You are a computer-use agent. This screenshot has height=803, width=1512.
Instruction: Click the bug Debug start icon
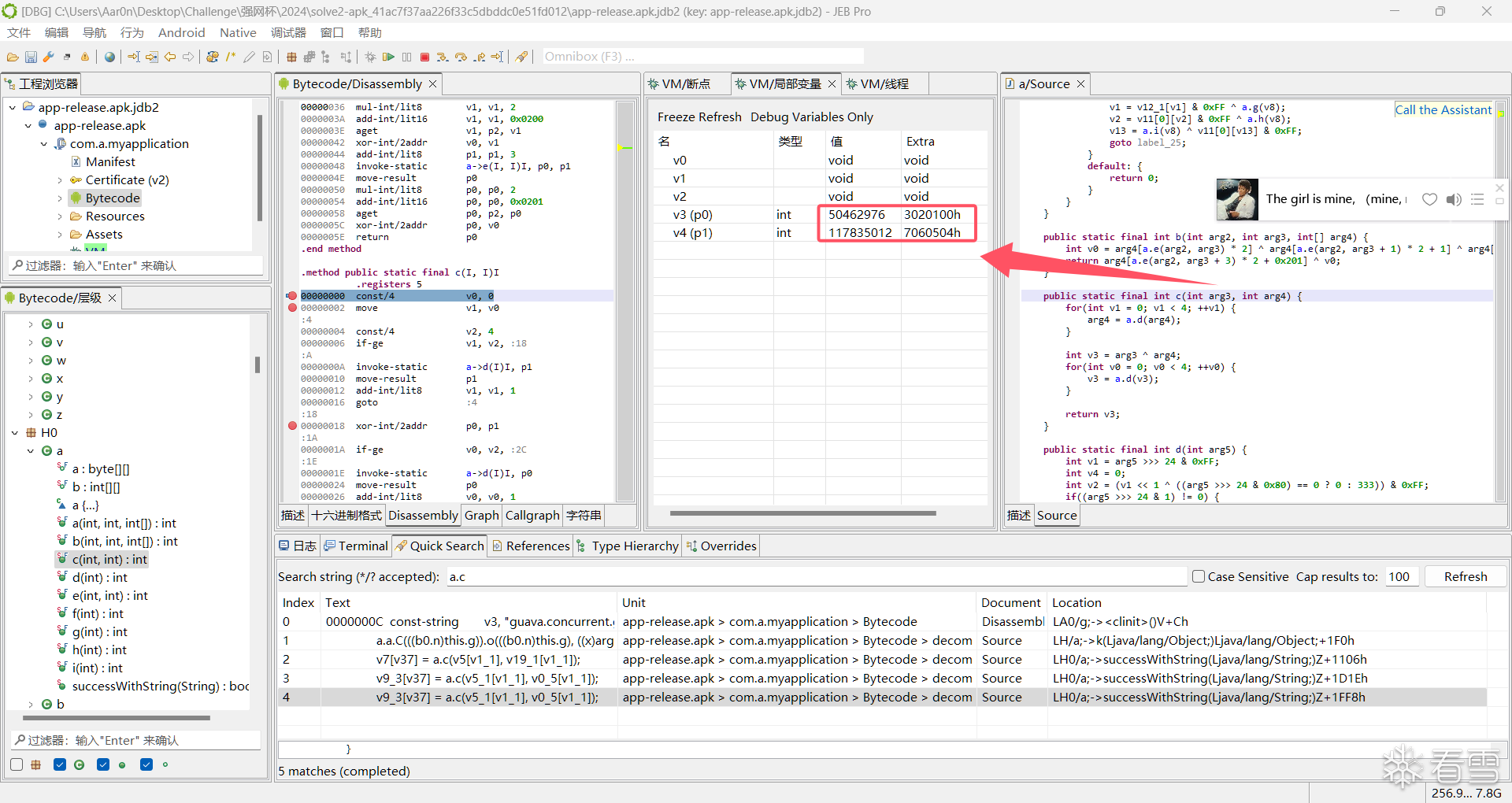370,57
